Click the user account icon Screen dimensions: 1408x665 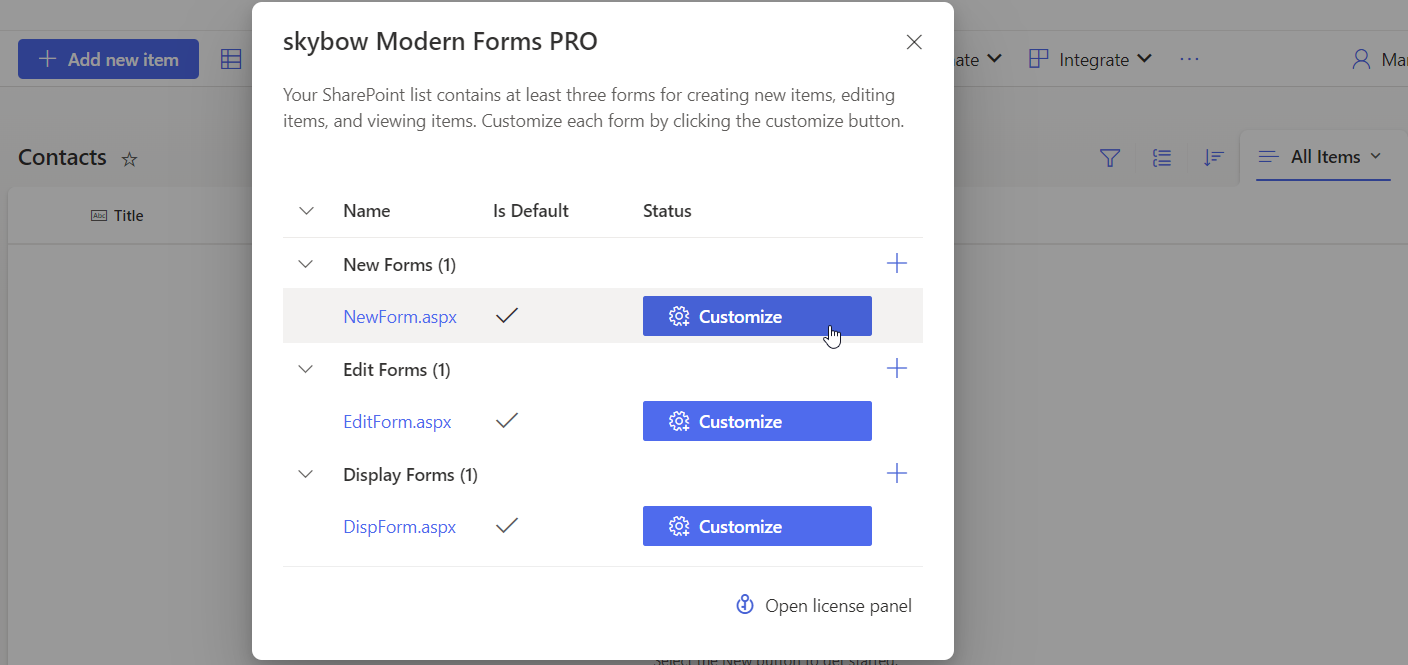point(1360,59)
